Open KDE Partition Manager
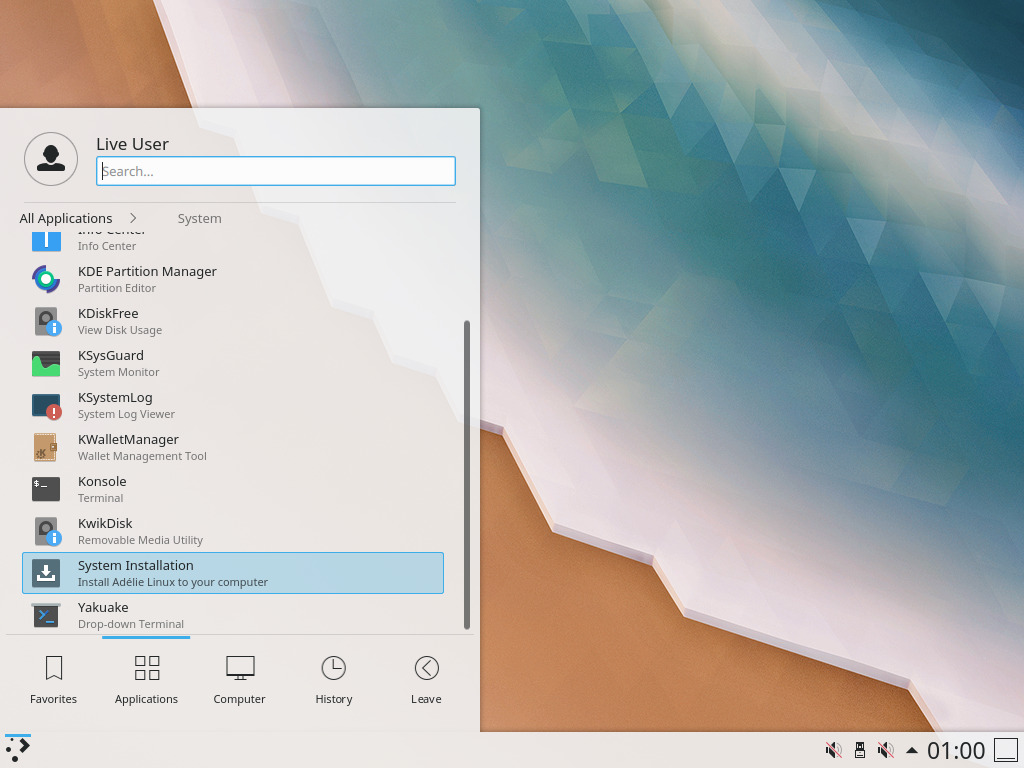1024x768 pixels. coord(147,279)
